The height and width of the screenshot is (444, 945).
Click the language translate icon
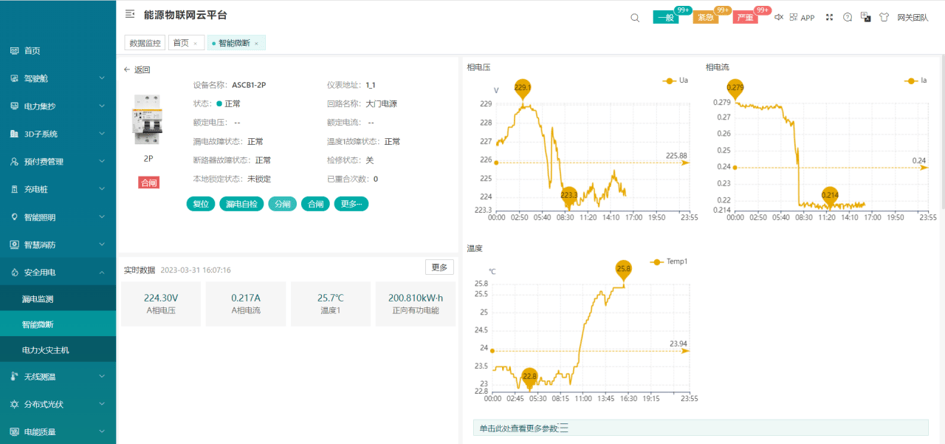[866, 17]
